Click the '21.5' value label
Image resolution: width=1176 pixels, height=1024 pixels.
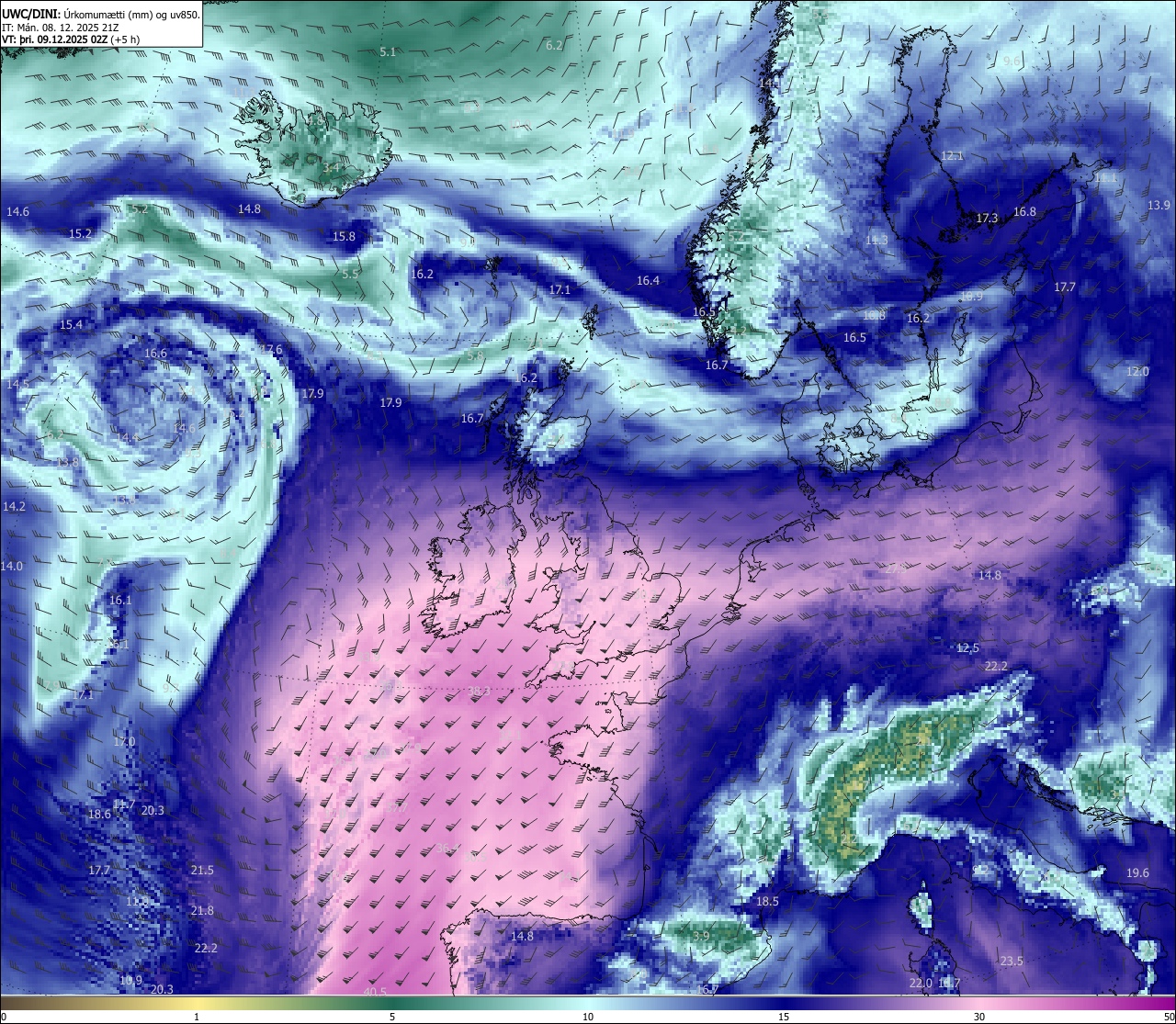[x=202, y=871]
